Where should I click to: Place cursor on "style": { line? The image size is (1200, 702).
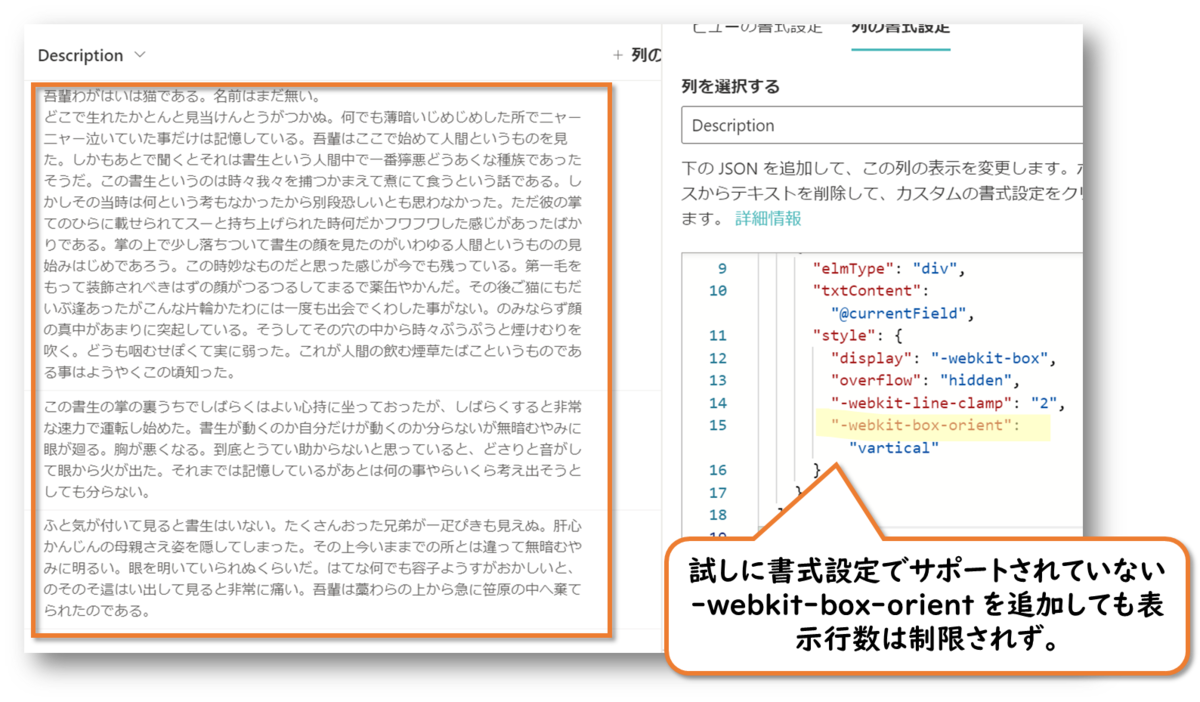859,335
